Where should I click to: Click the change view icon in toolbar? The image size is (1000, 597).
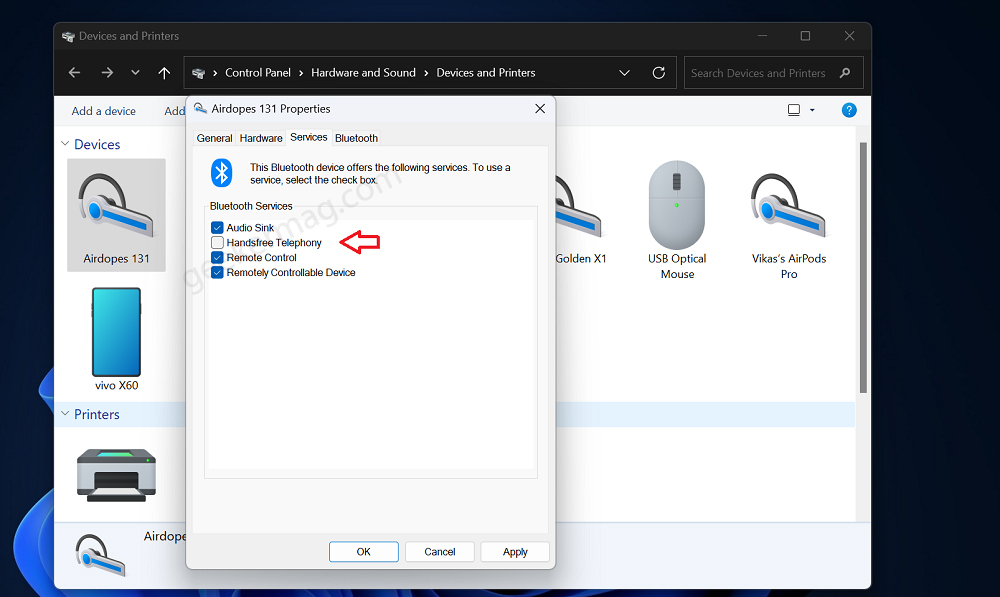793,110
